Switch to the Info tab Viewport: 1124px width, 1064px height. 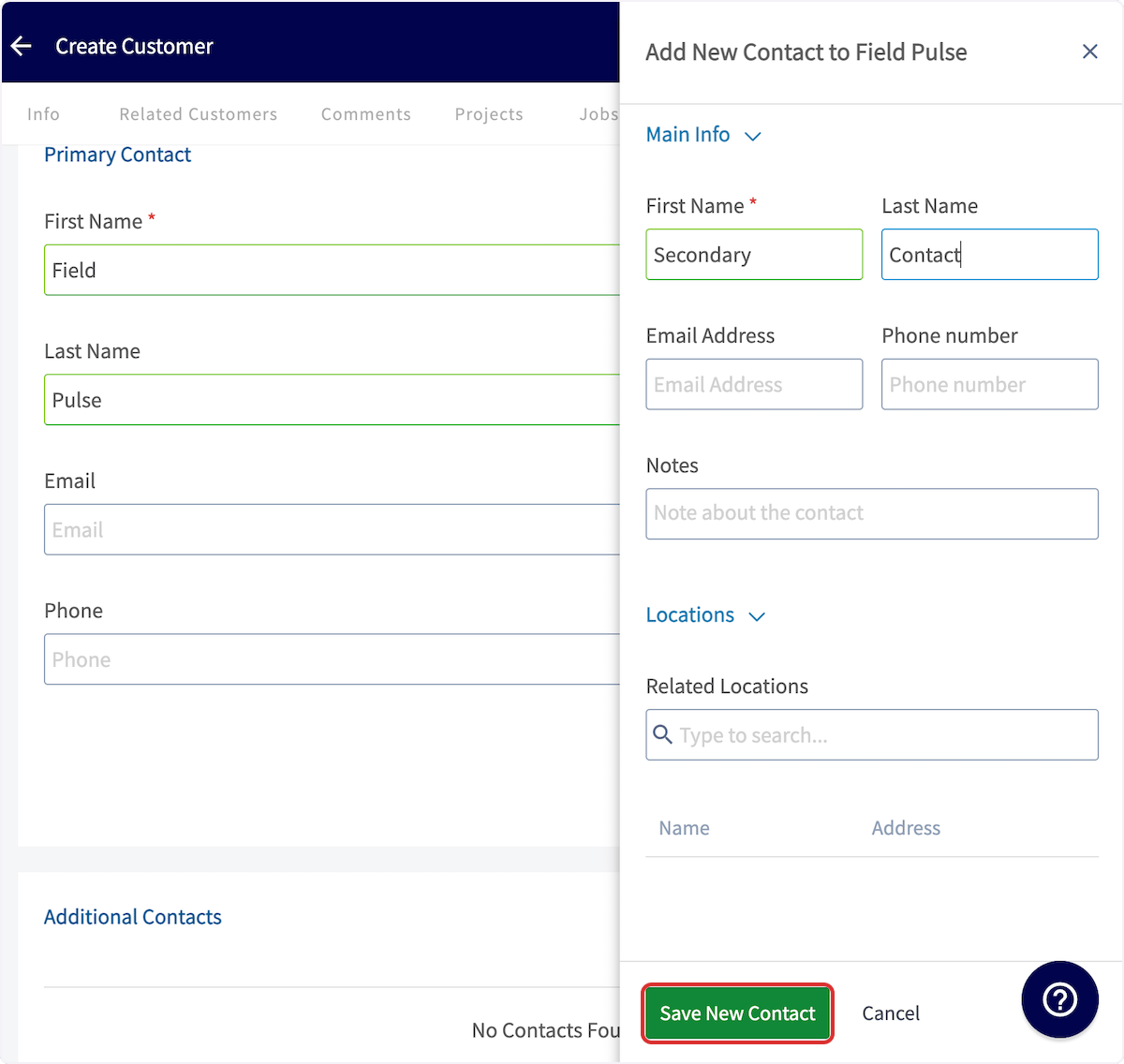pos(43,114)
